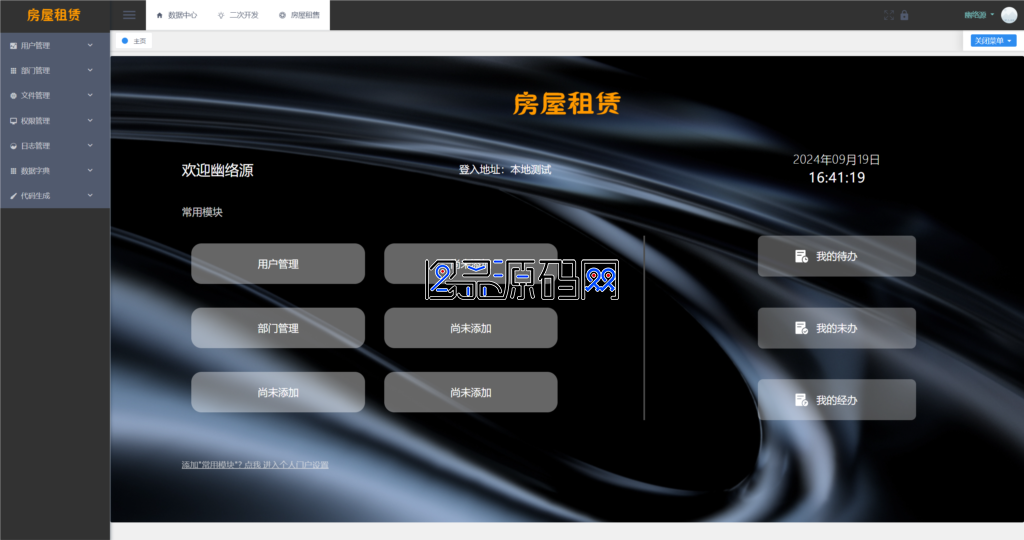Click the 文件管理 sidebar icon
The width and height of the screenshot is (1024, 540).
pyautogui.click(x=13, y=95)
